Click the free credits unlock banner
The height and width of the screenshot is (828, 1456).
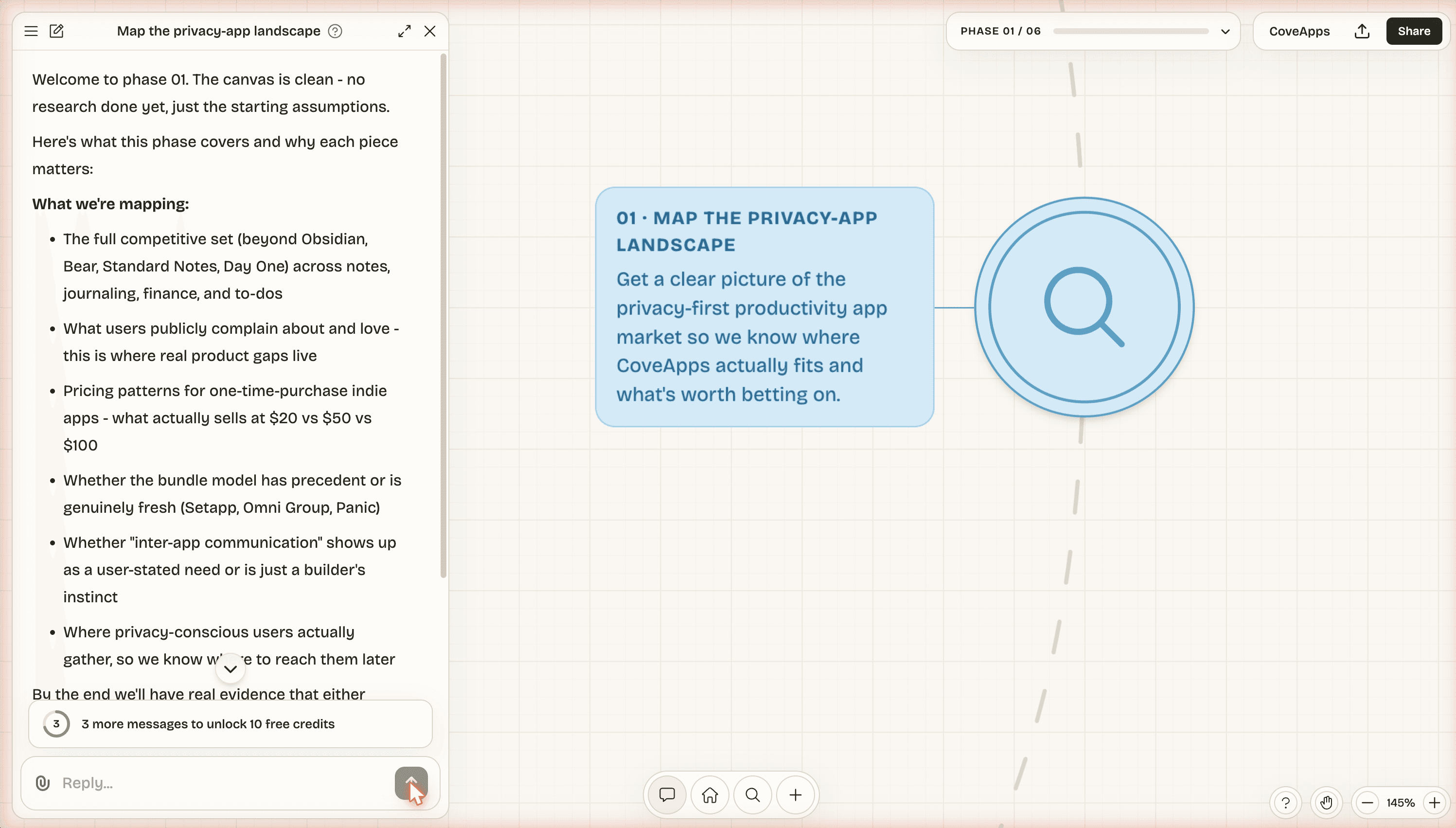[230, 724]
